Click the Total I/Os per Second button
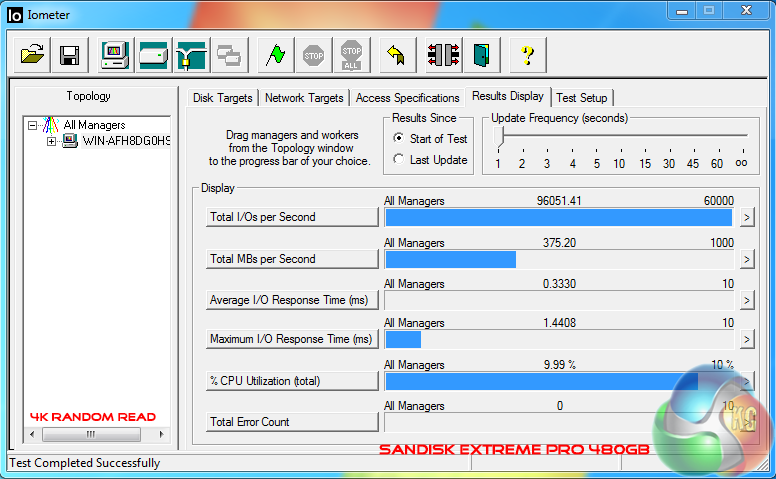The image size is (776, 479). (292, 217)
